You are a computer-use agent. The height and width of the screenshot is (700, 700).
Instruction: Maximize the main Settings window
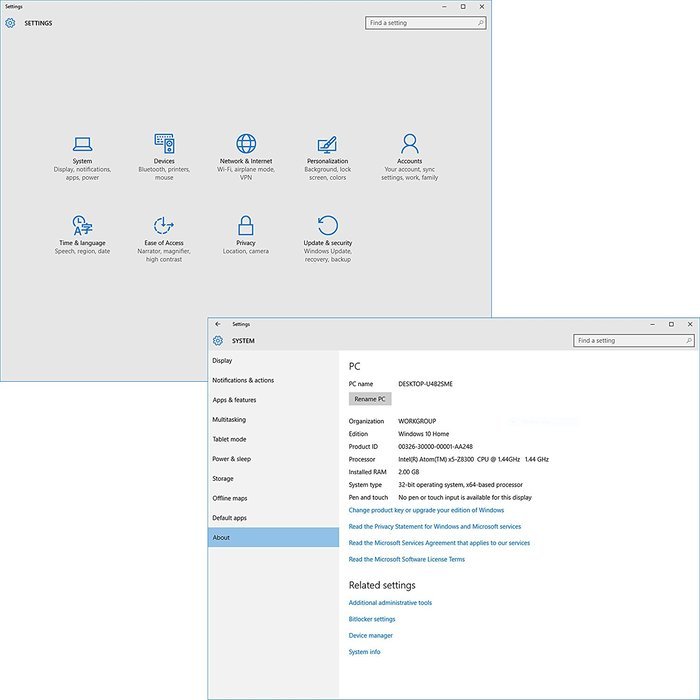tap(463, 7)
